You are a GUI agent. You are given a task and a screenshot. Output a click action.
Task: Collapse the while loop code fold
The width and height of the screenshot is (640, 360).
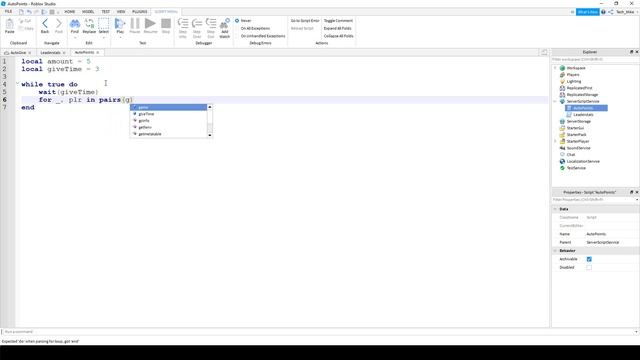tap(18, 84)
